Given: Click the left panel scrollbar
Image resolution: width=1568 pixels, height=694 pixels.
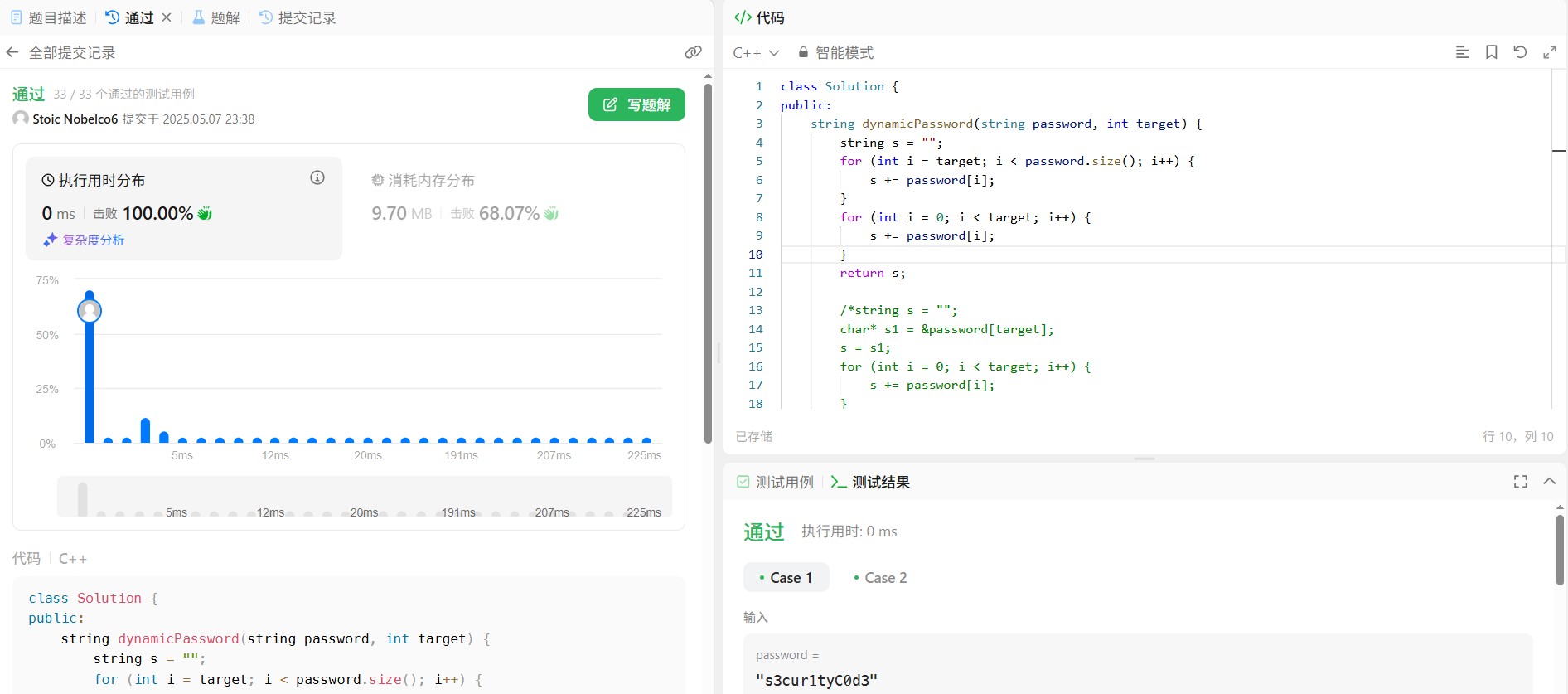Looking at the screenshot, I should [x=708, y=262].
